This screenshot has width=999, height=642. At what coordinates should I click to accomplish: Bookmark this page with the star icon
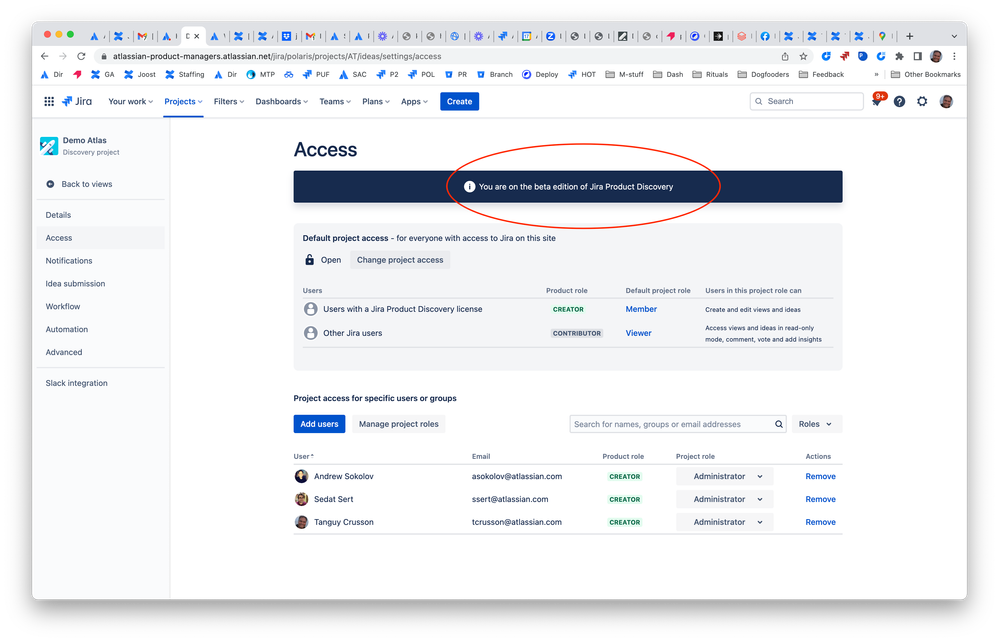point(803,56)
